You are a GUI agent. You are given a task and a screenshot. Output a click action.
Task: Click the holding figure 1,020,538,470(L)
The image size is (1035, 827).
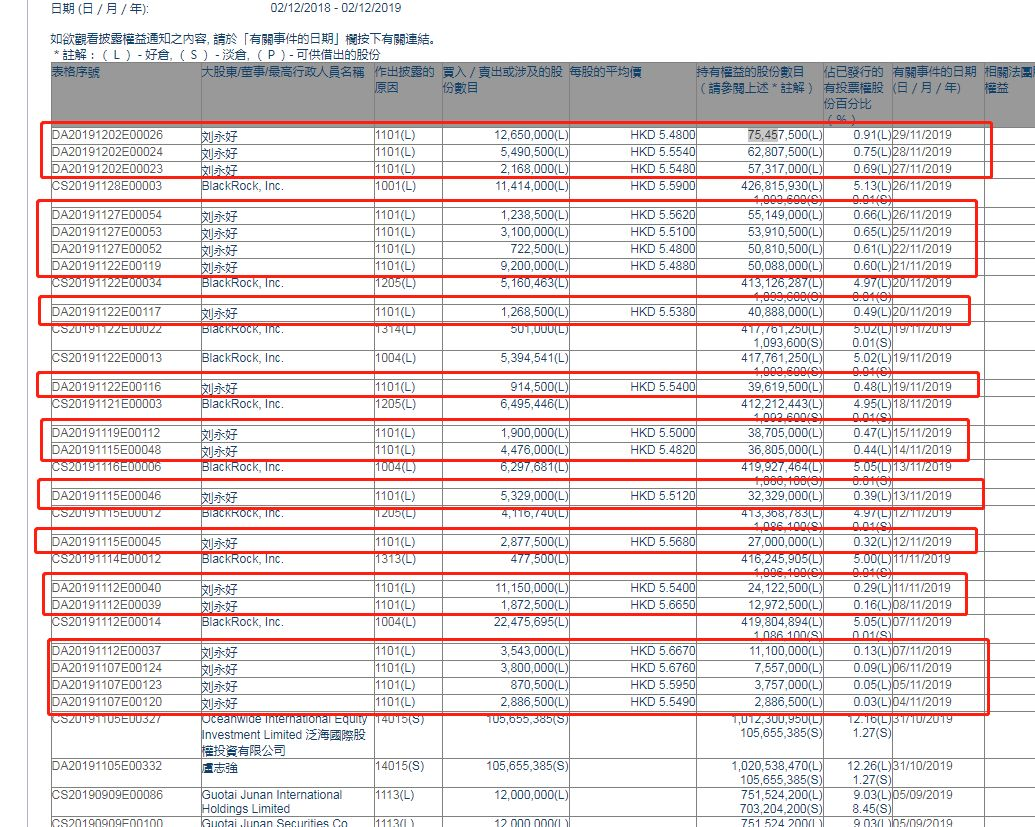coord(778,766)
